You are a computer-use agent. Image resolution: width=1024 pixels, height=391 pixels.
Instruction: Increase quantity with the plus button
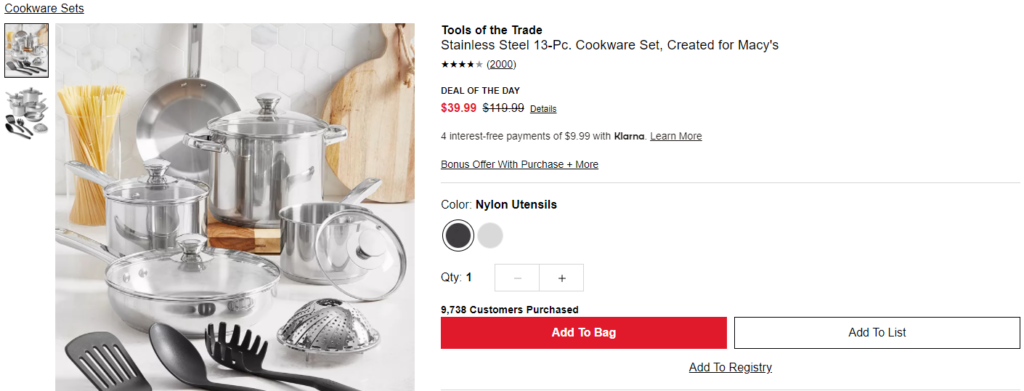[x=562, y=278]
